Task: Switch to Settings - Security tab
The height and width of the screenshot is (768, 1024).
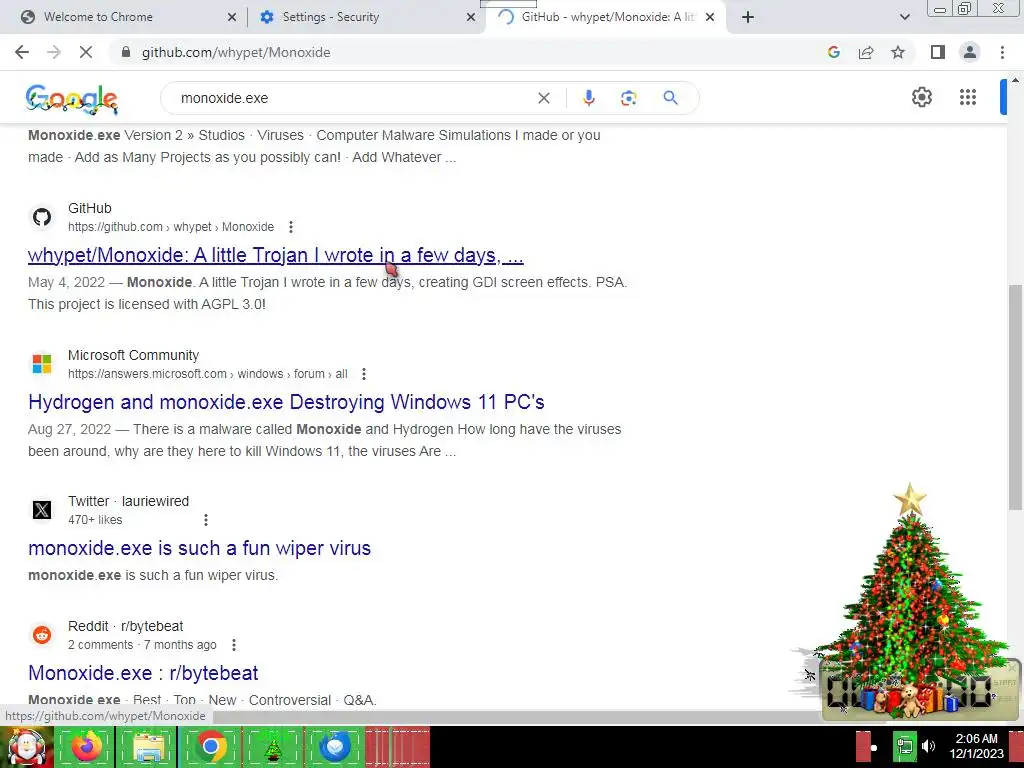Action: (x=366, y=17)
